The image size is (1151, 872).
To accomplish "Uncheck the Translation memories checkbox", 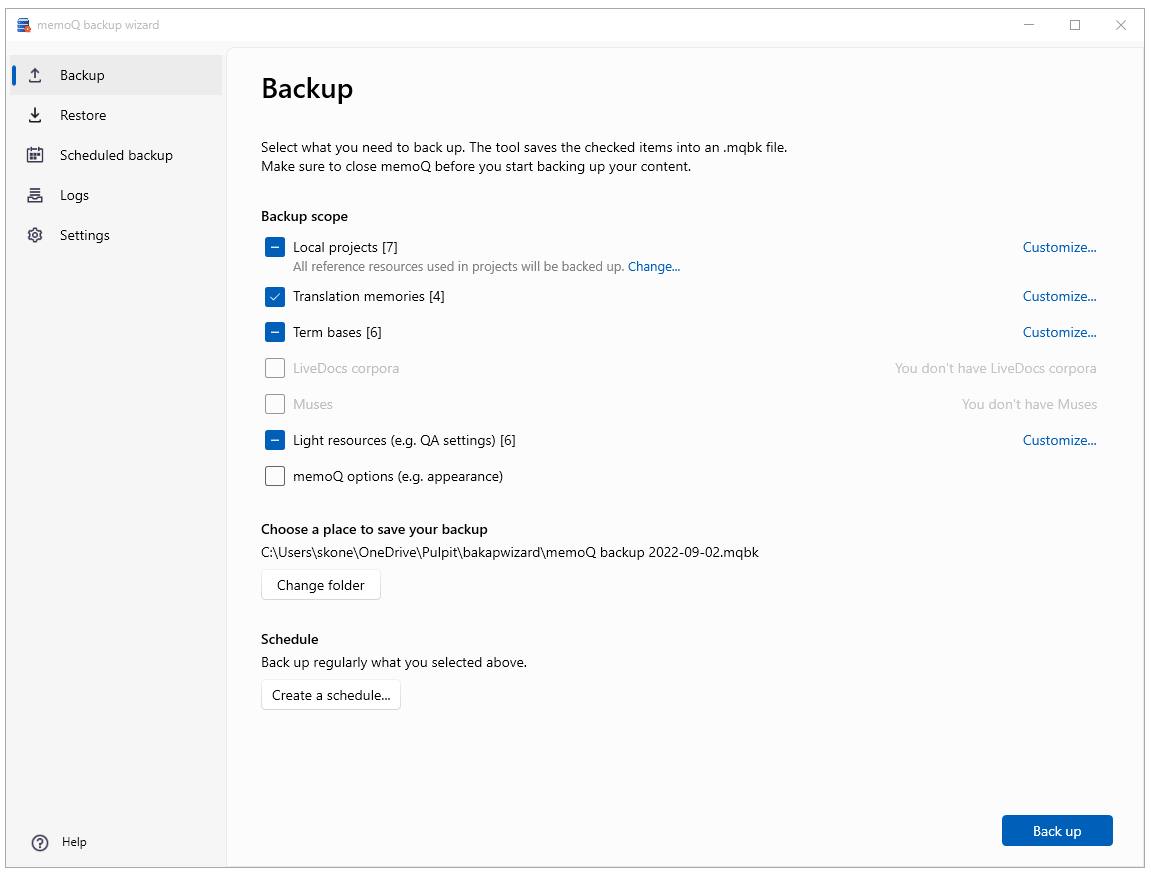I will tap(275, 296).
